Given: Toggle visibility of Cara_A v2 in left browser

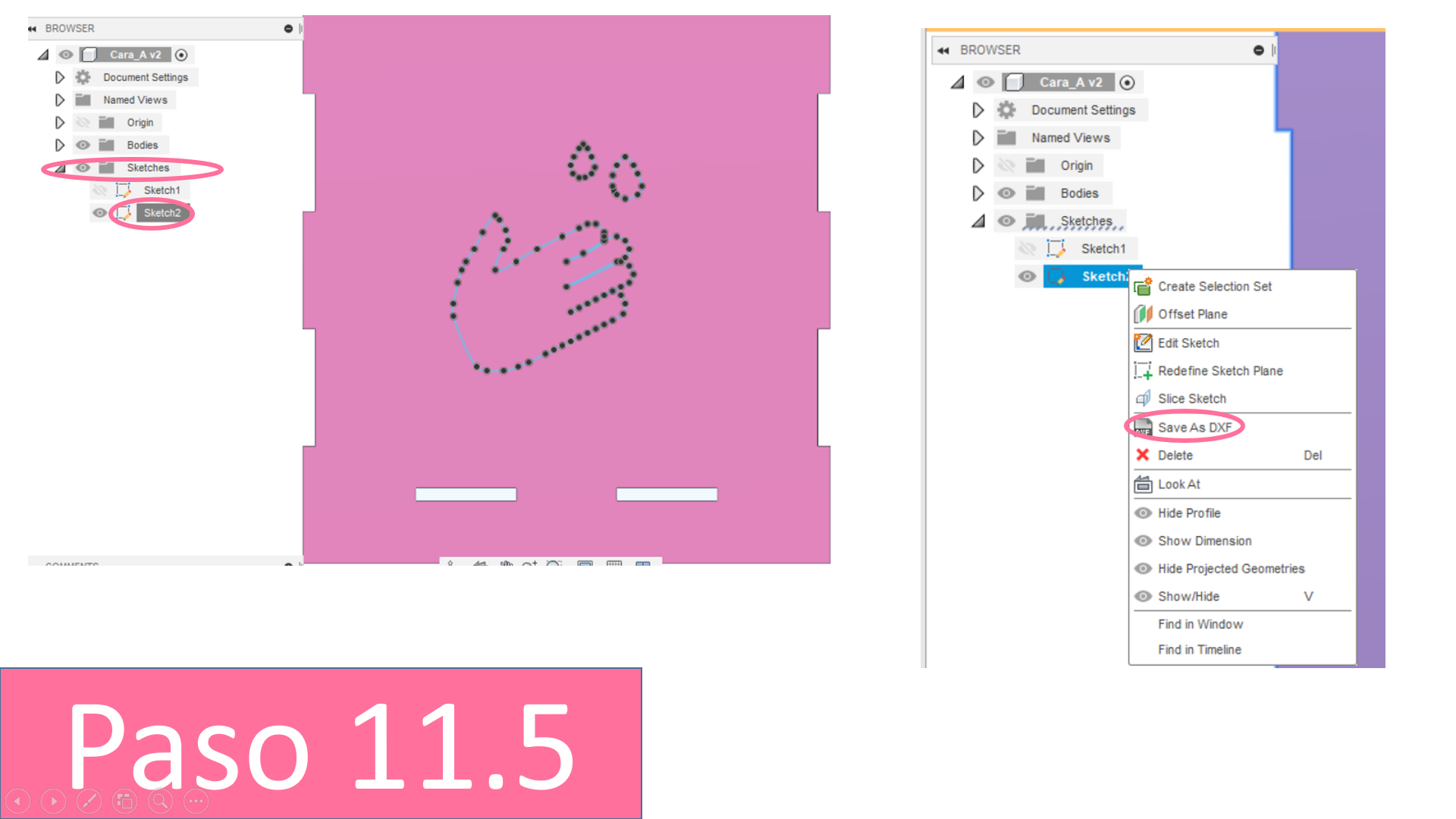Looking at the screenshot, I should tap(66, 55).
